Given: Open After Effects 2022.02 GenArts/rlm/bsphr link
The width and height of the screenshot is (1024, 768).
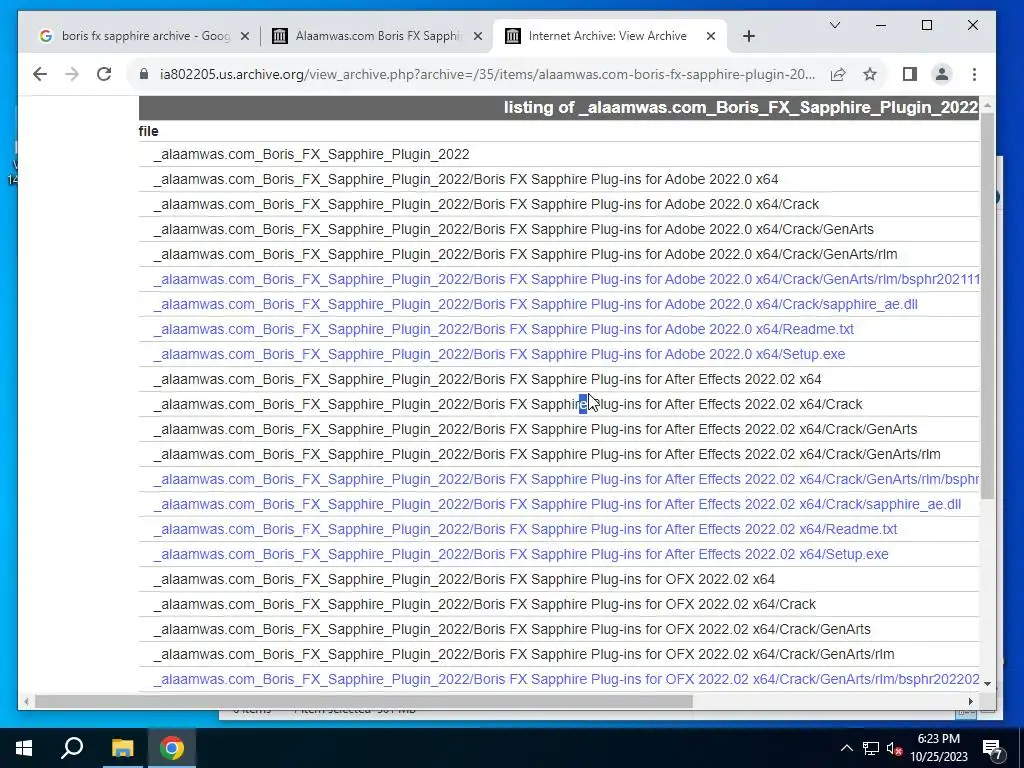Looking at the screenshot, I should pyautogui.click(x=566, y=479).
